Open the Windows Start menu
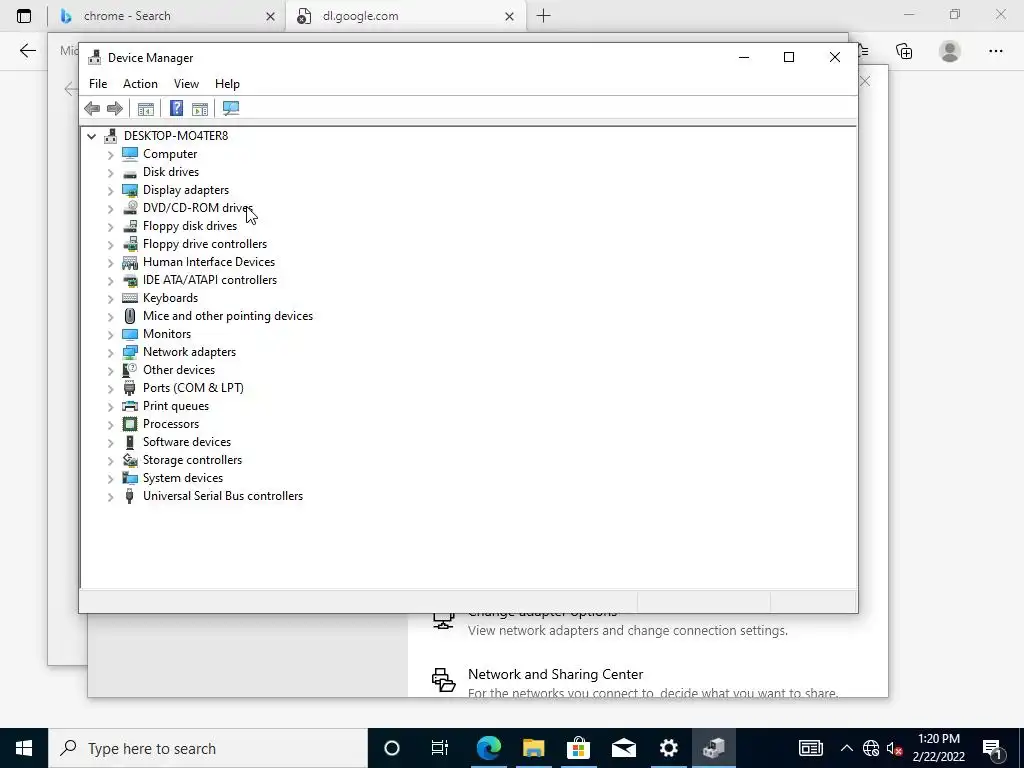Image resolution: width=1024 pixels, height=768 pixels. [x=24, y=748]
